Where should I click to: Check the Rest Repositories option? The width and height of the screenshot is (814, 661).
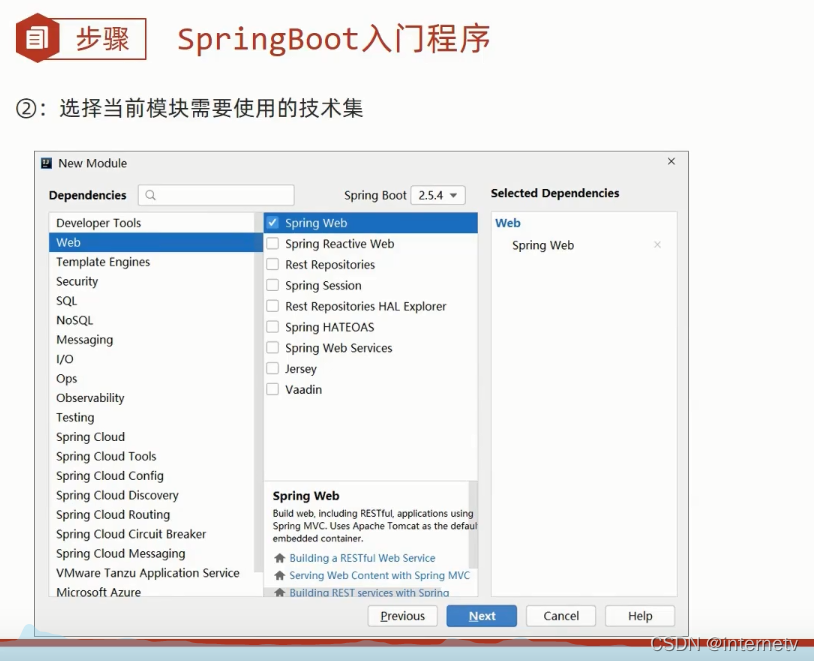(x=273, y=264)
